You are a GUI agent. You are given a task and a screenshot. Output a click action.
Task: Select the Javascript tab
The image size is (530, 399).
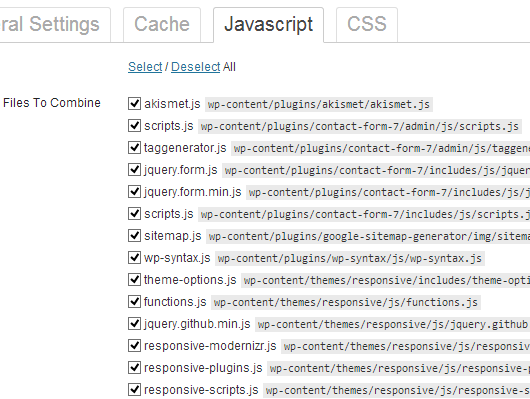pyautogui.click(x=268, y=25)
